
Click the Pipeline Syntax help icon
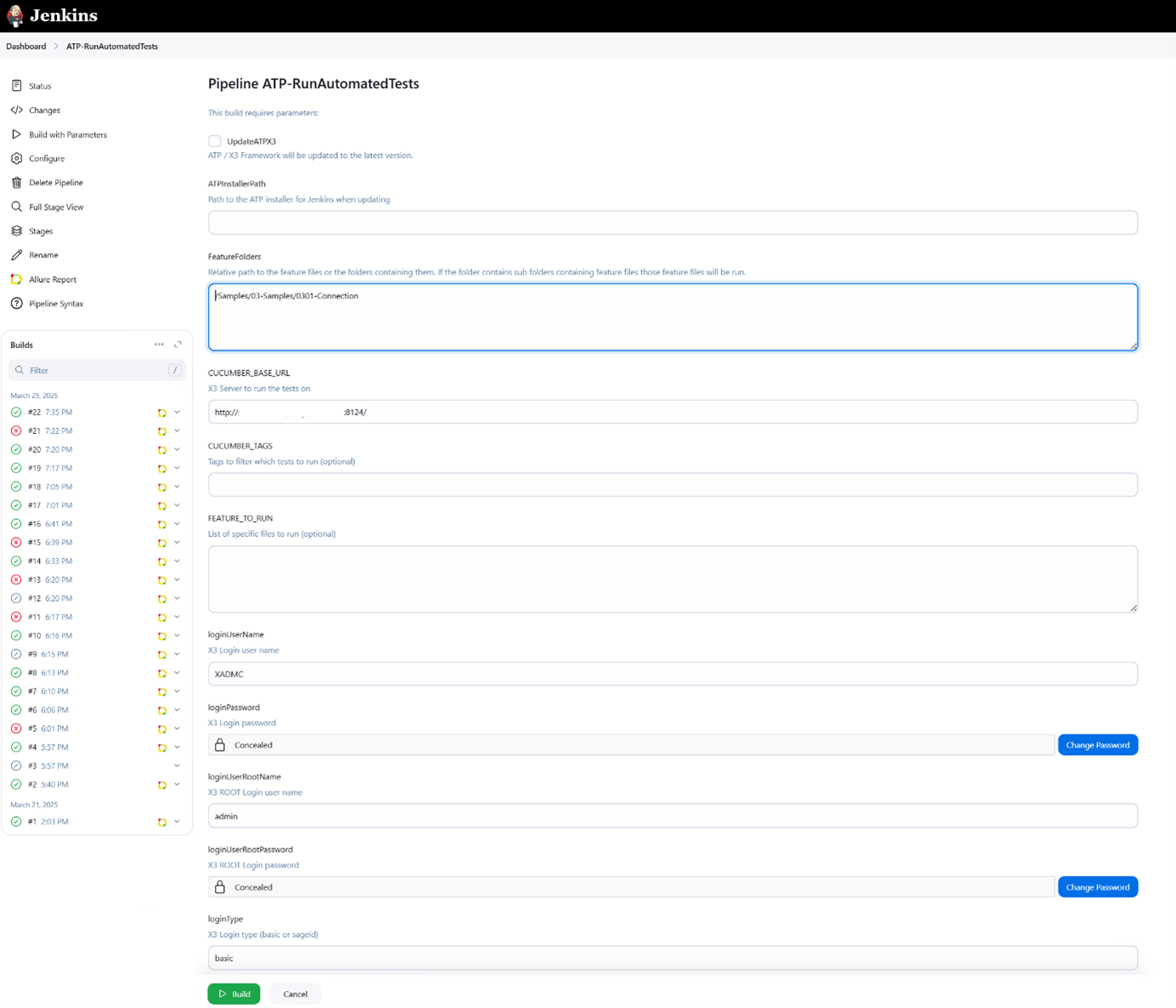[16, 303]
